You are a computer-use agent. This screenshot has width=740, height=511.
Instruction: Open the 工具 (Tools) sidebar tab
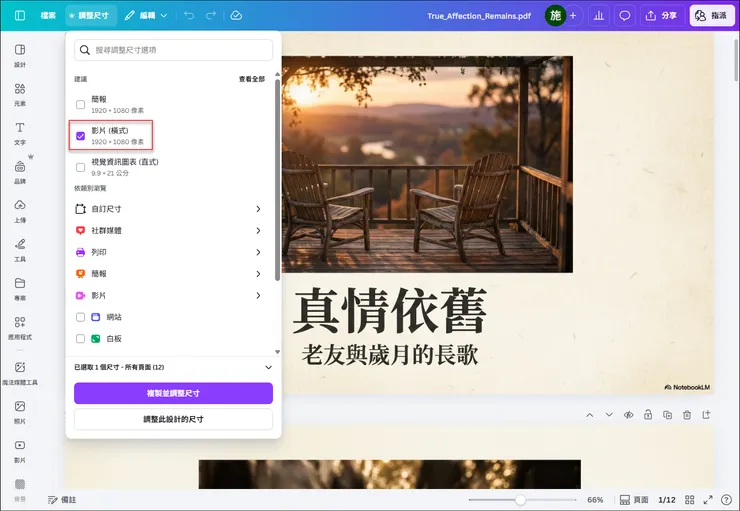pyautogui.click(x=20, y=250)
